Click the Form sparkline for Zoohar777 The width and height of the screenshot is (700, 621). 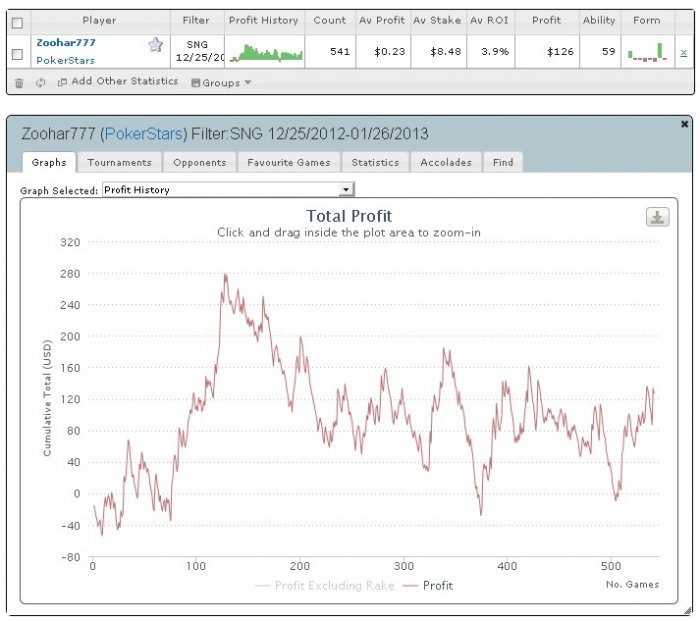point(647,52)
